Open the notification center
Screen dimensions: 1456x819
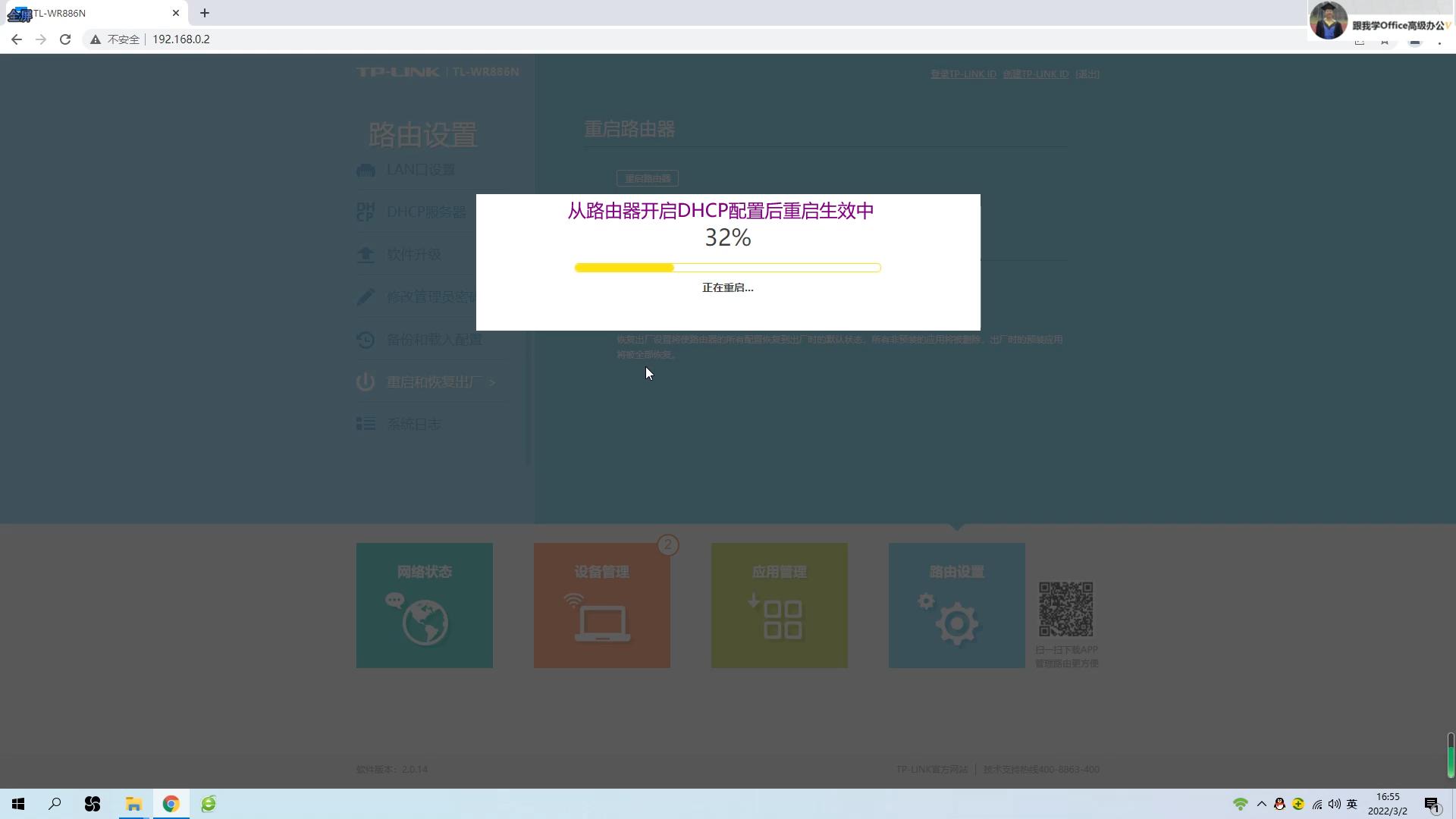[x=1430, y=803]
